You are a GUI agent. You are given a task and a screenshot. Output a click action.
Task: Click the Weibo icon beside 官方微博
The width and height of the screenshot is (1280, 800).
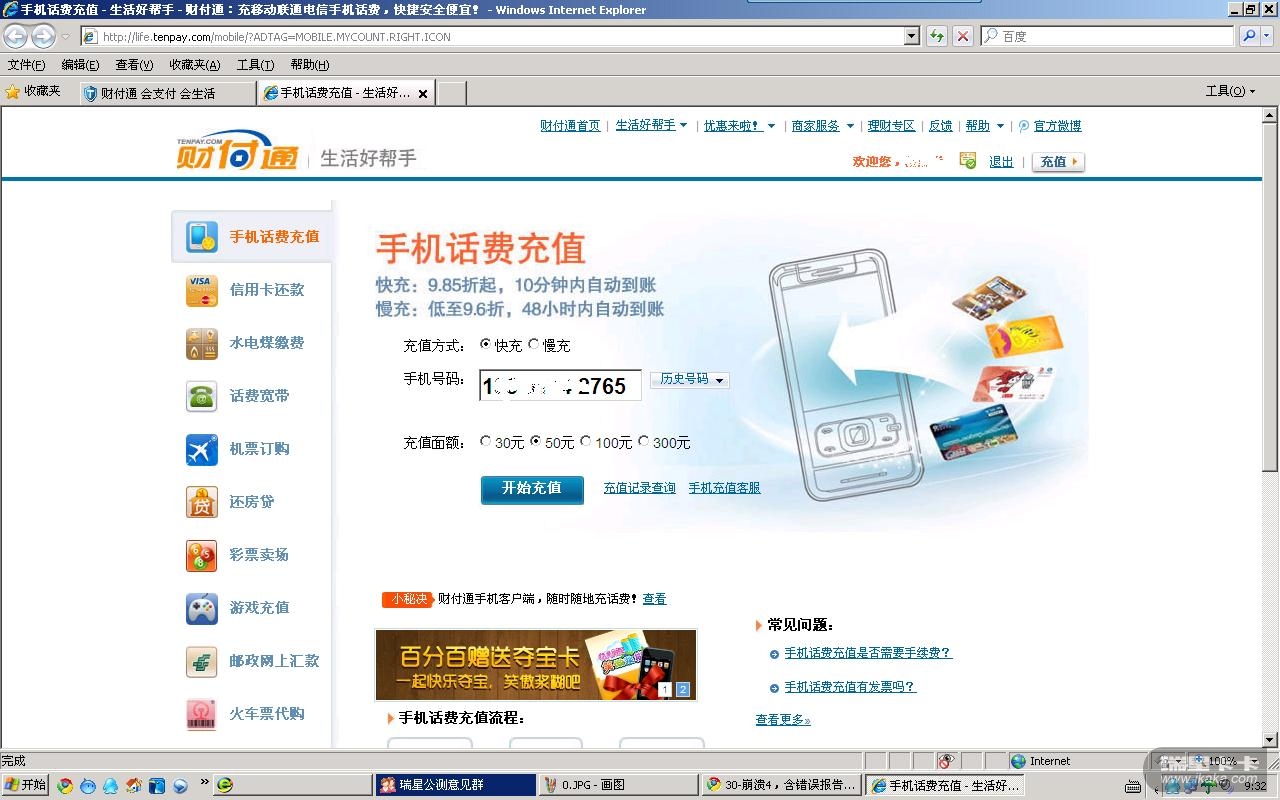point(1023,126)
